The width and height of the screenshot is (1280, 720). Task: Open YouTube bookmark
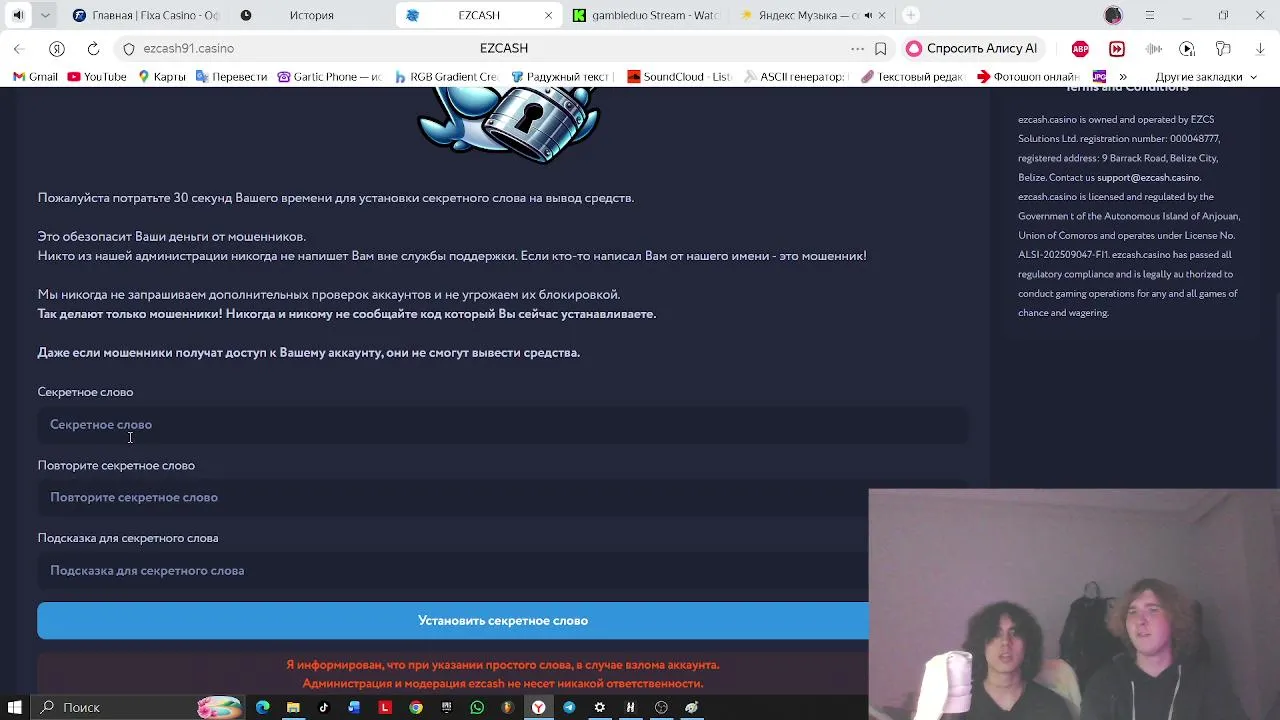[97, 77]
